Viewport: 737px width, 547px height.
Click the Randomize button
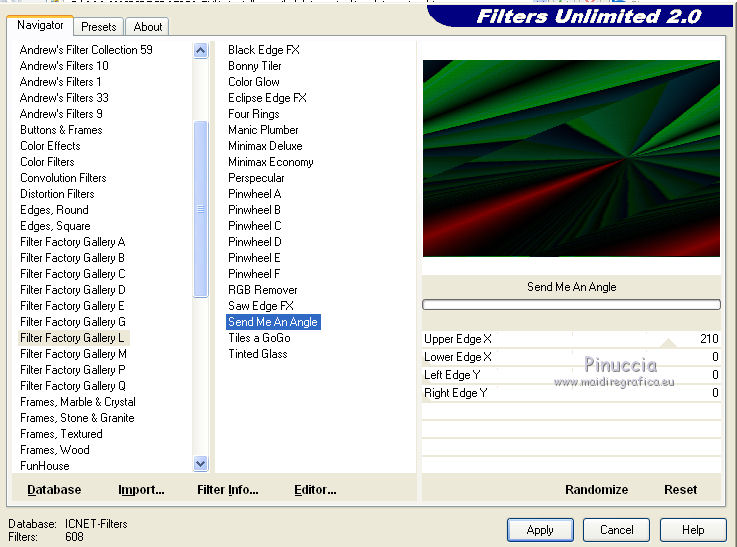(x=596, y=490)
